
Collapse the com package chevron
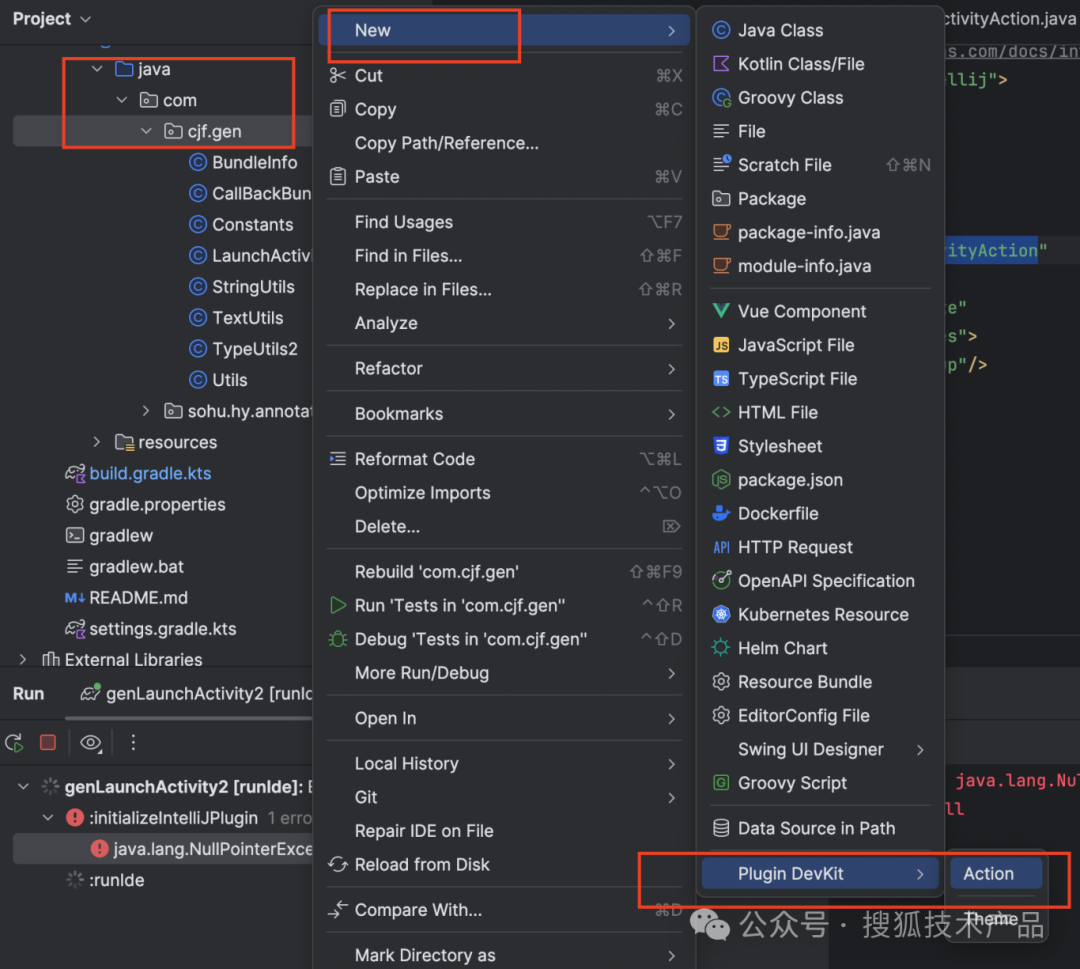(x=122, y=100)
